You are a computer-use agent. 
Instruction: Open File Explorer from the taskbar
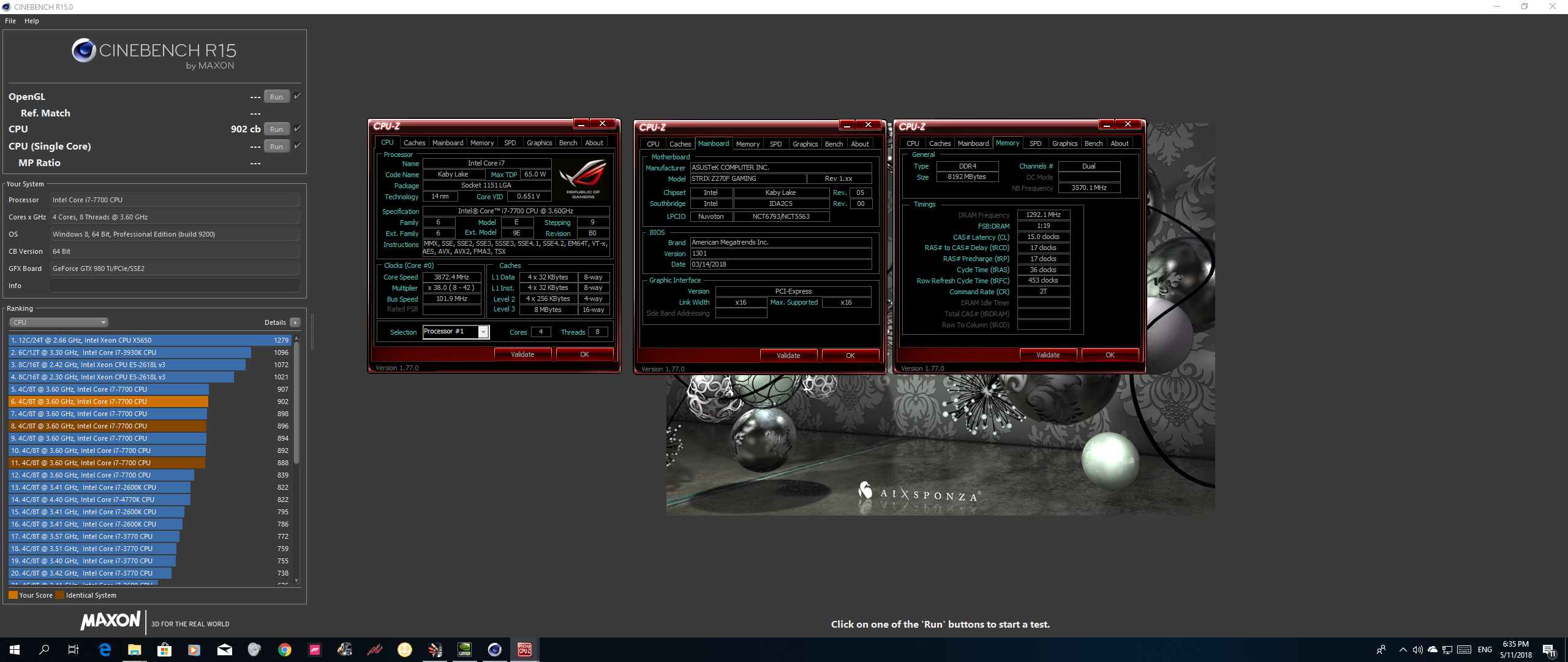(134, 650)
